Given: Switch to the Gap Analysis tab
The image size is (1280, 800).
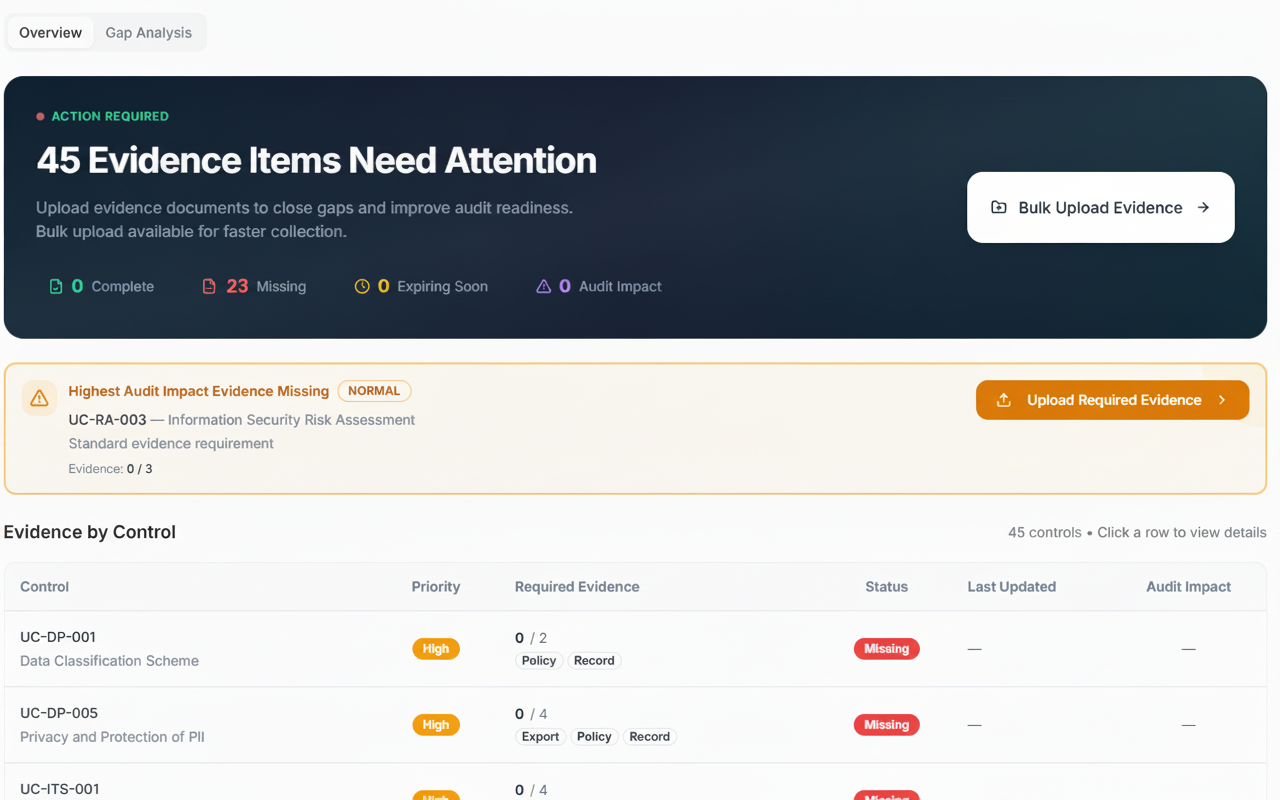Looking at the screenshot, I should tap(148, 32).
